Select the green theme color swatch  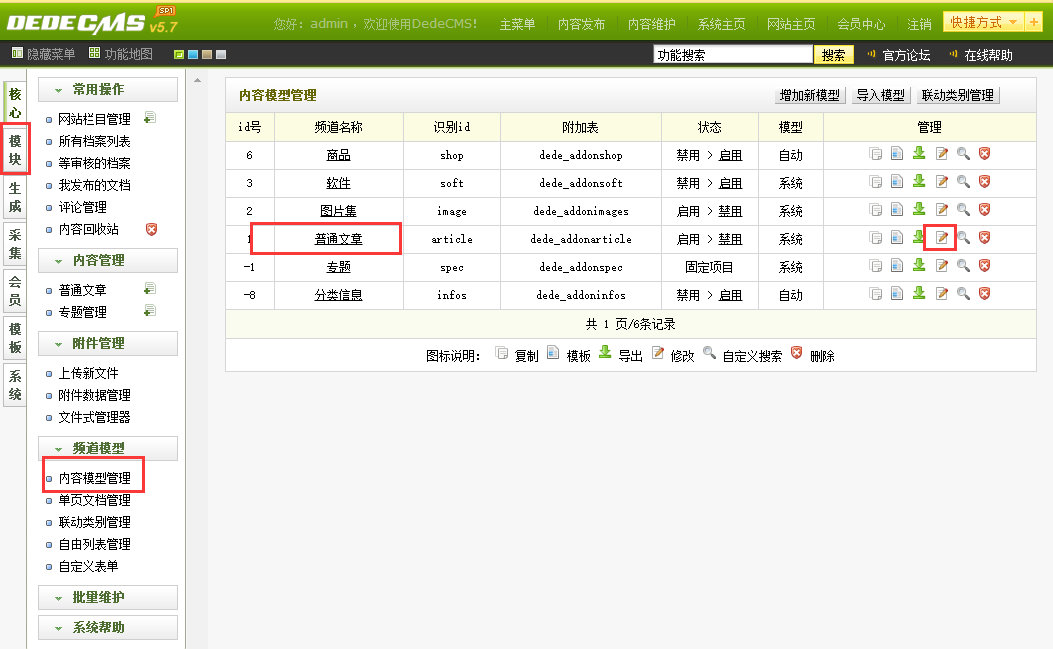[179, 54]
